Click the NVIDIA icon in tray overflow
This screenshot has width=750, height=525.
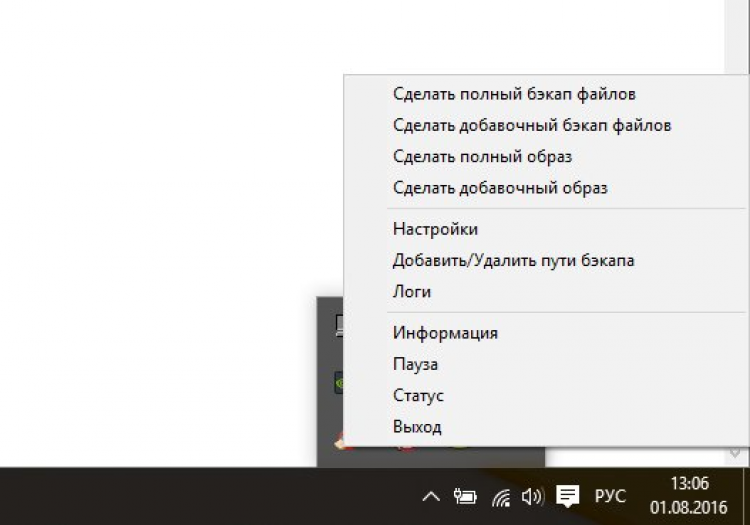[338, 381]
